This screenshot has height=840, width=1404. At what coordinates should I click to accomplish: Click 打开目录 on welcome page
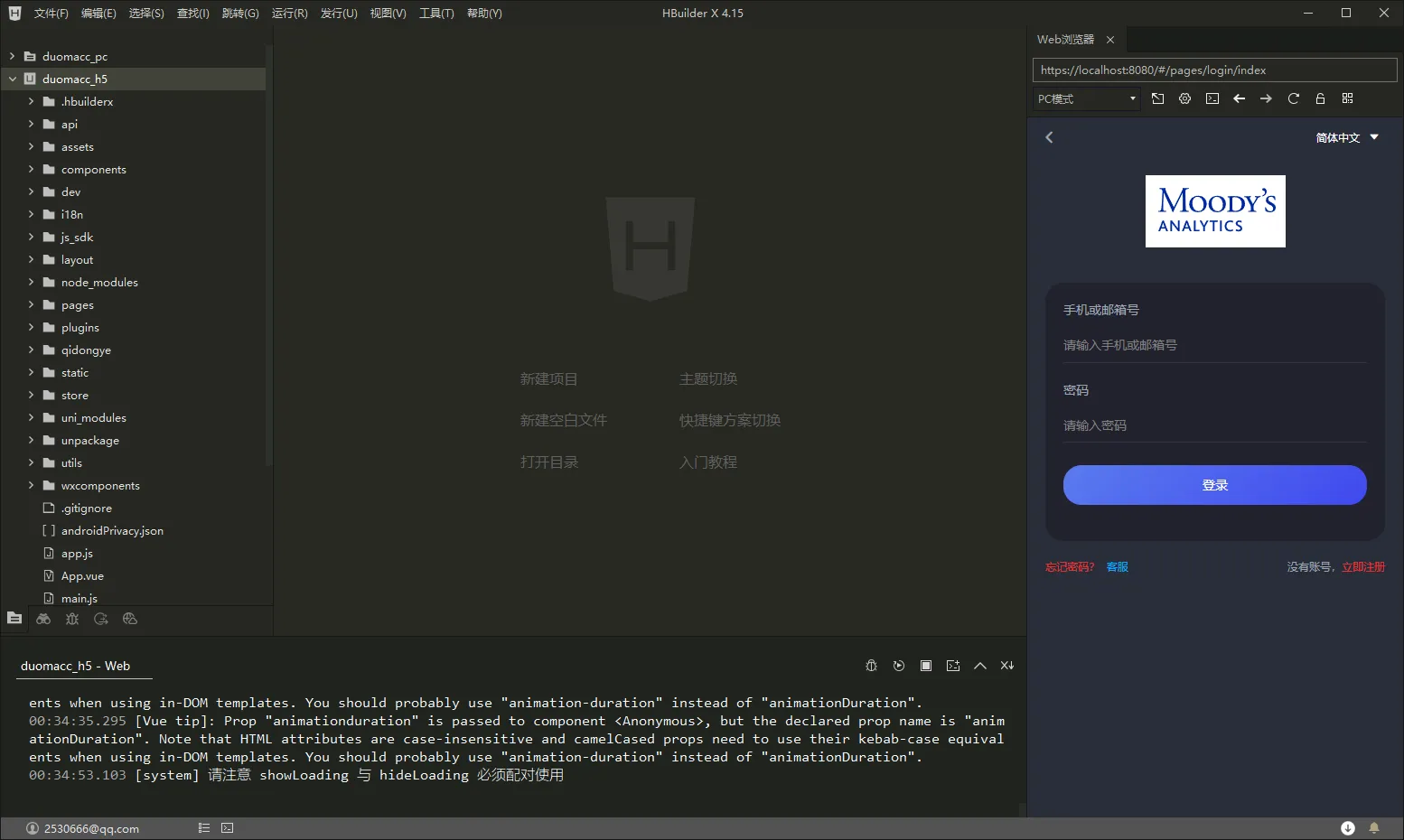[x=548, y=462]
